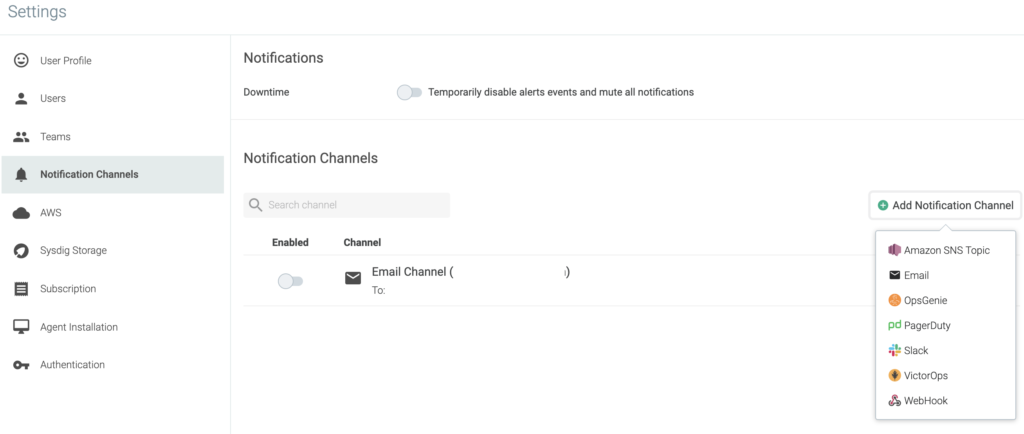The image size is (1024, 434).
Task: Select VictorOps from the dropdown menu
Action: (925, 375)
